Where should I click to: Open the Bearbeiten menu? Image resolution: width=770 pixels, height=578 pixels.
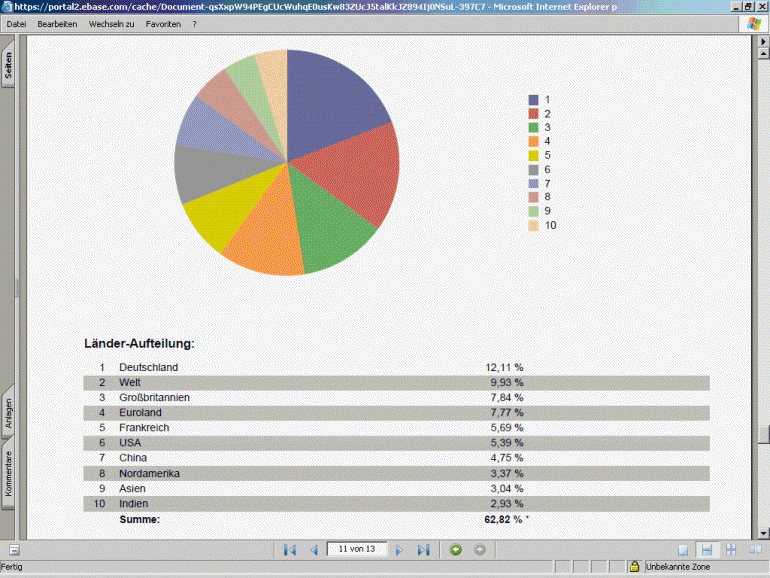click(57, 24)
